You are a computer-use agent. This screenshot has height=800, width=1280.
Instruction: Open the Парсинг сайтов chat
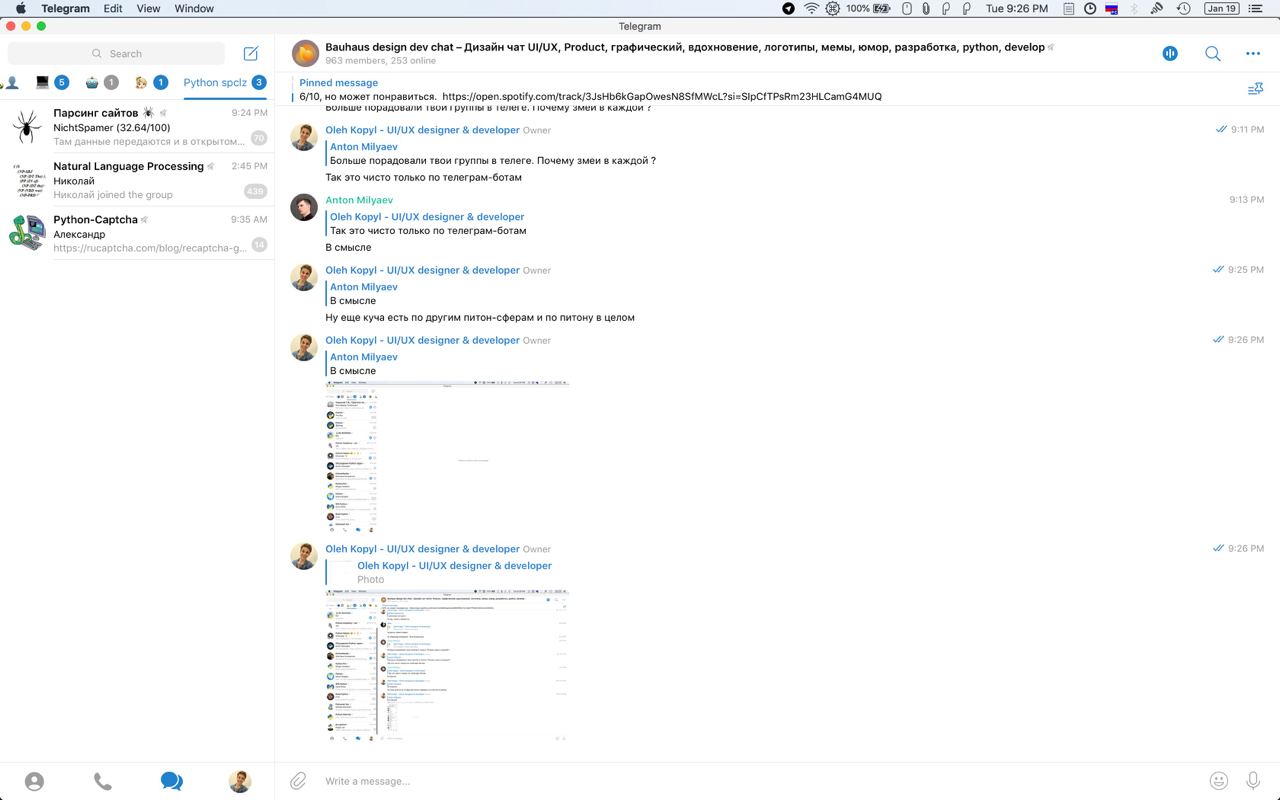(x=137, y=127)
